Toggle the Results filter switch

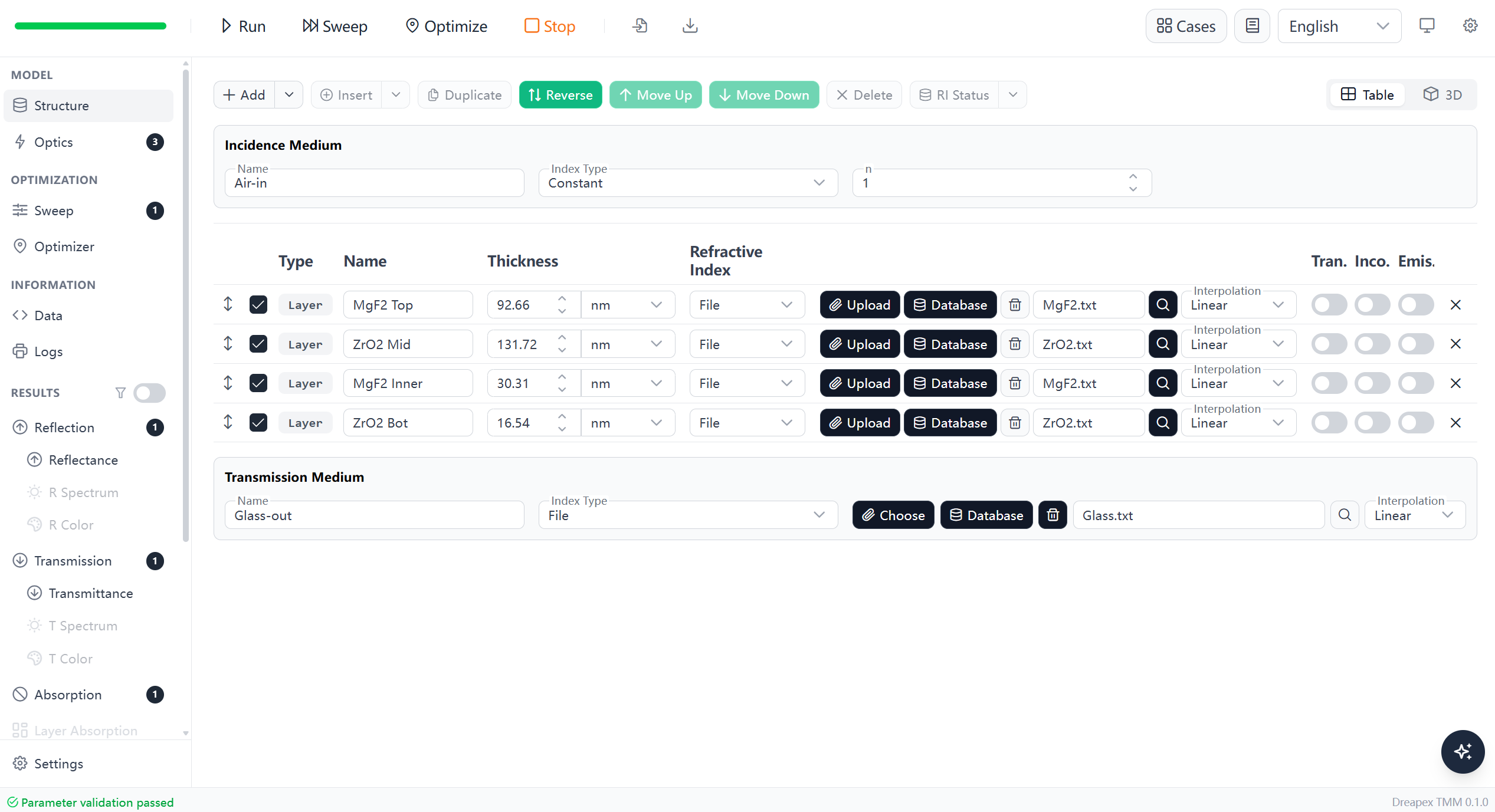[x=149, y=393]
